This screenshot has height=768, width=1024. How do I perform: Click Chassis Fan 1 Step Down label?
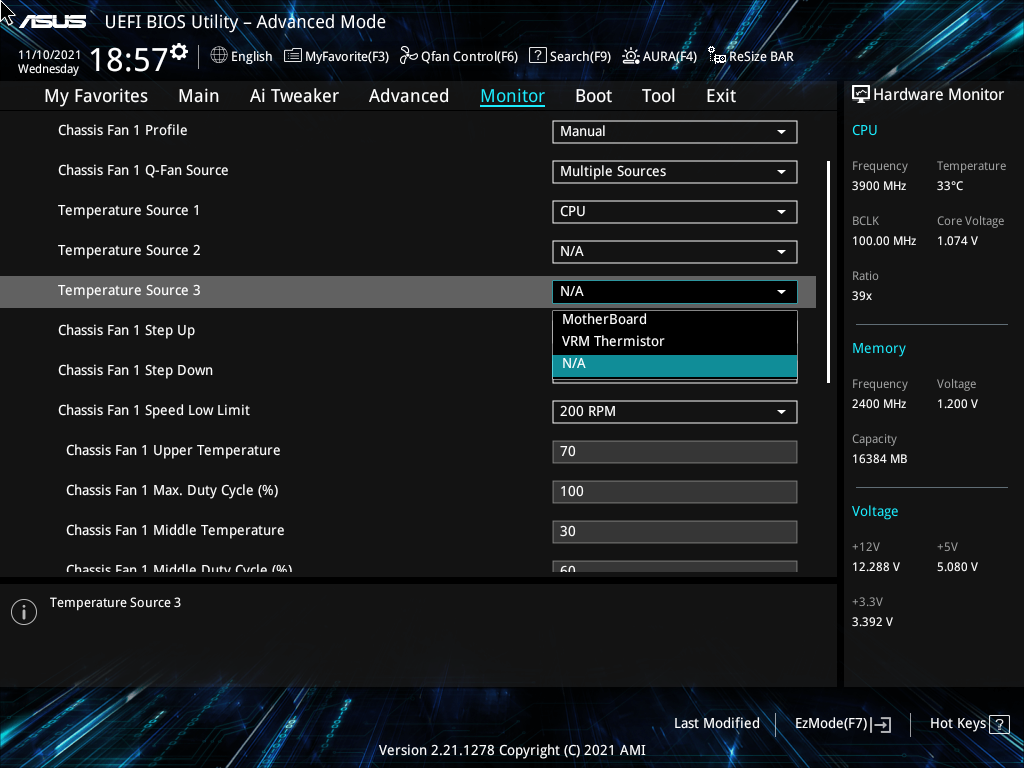[x=135, y=370]
